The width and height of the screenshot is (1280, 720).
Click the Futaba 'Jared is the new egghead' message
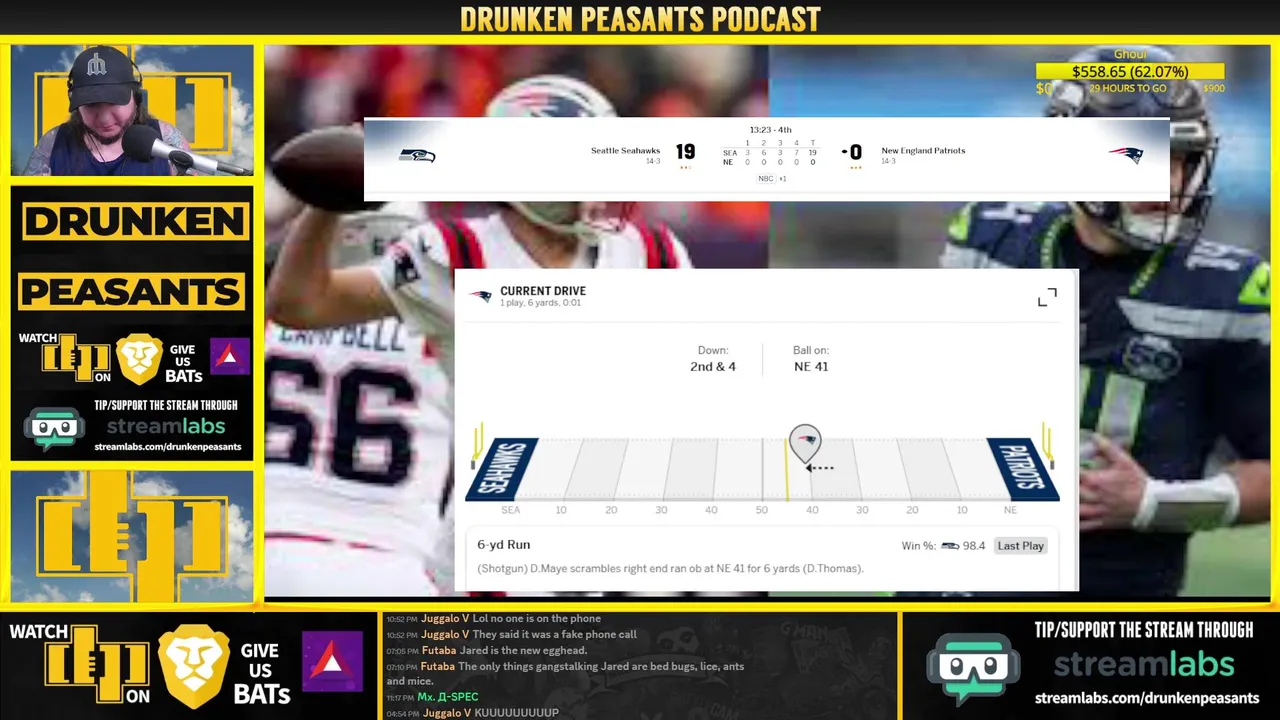pos(523,651)
